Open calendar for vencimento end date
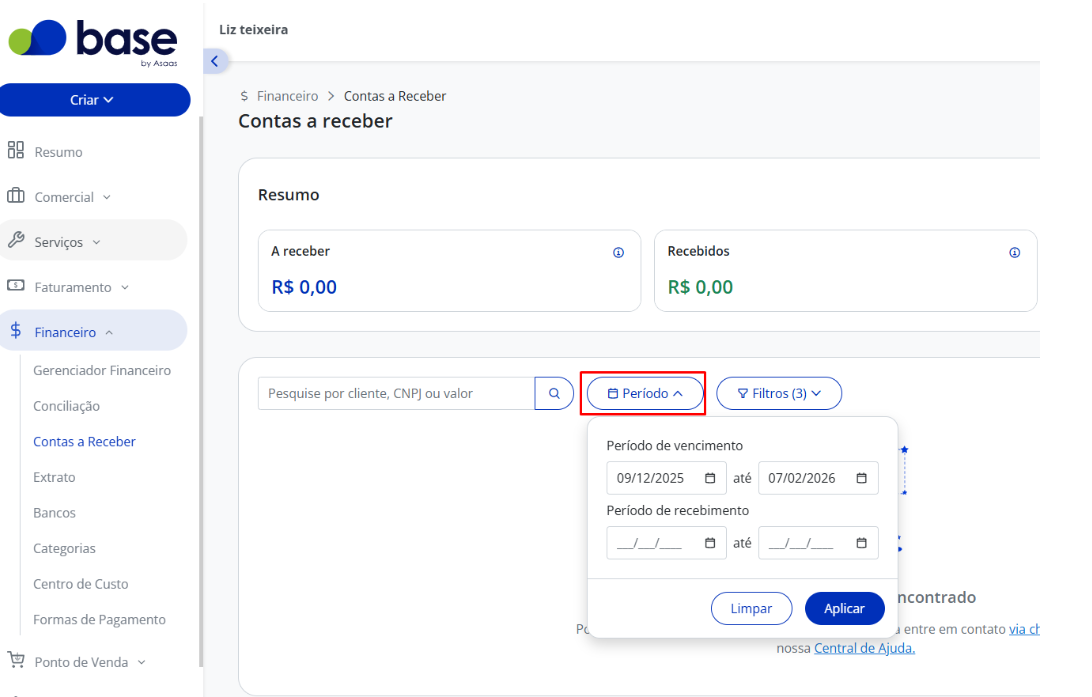The width and height of the screenshot is (1092, 697). point(861,478)
